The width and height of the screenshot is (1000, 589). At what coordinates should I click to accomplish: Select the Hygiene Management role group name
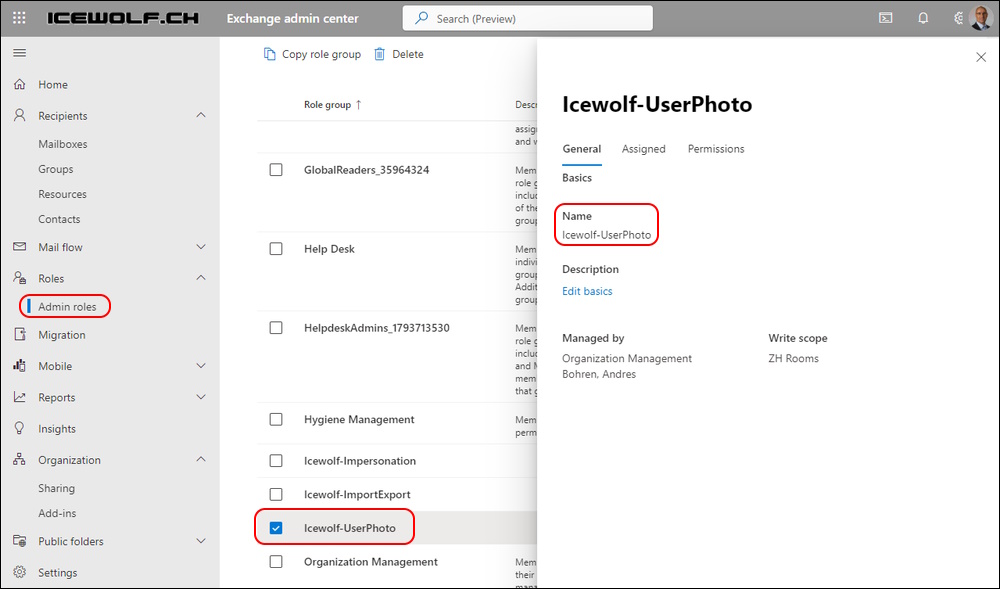pyautogui.click(x=359, y=419)
